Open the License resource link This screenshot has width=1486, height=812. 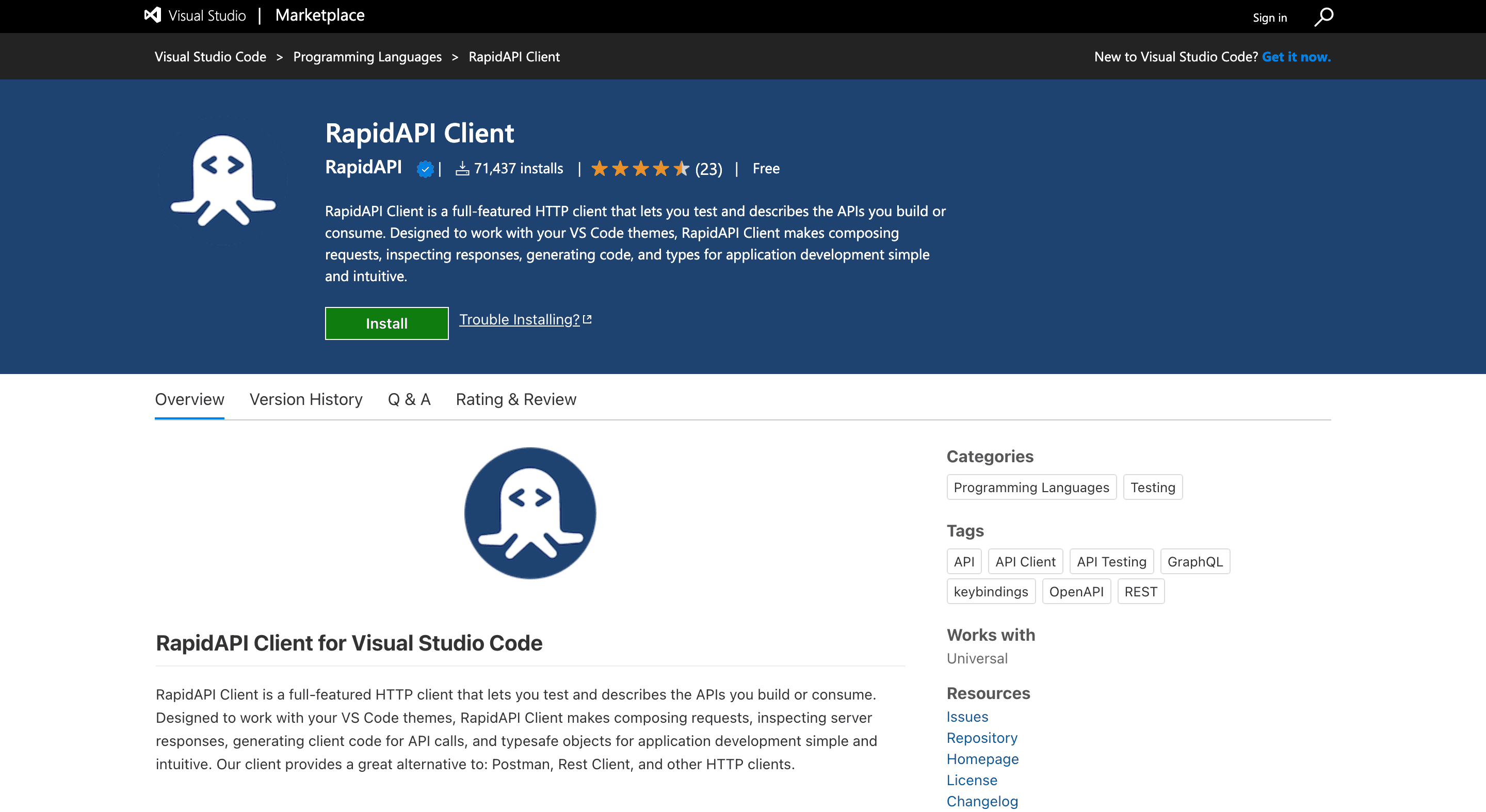[972, 779]
